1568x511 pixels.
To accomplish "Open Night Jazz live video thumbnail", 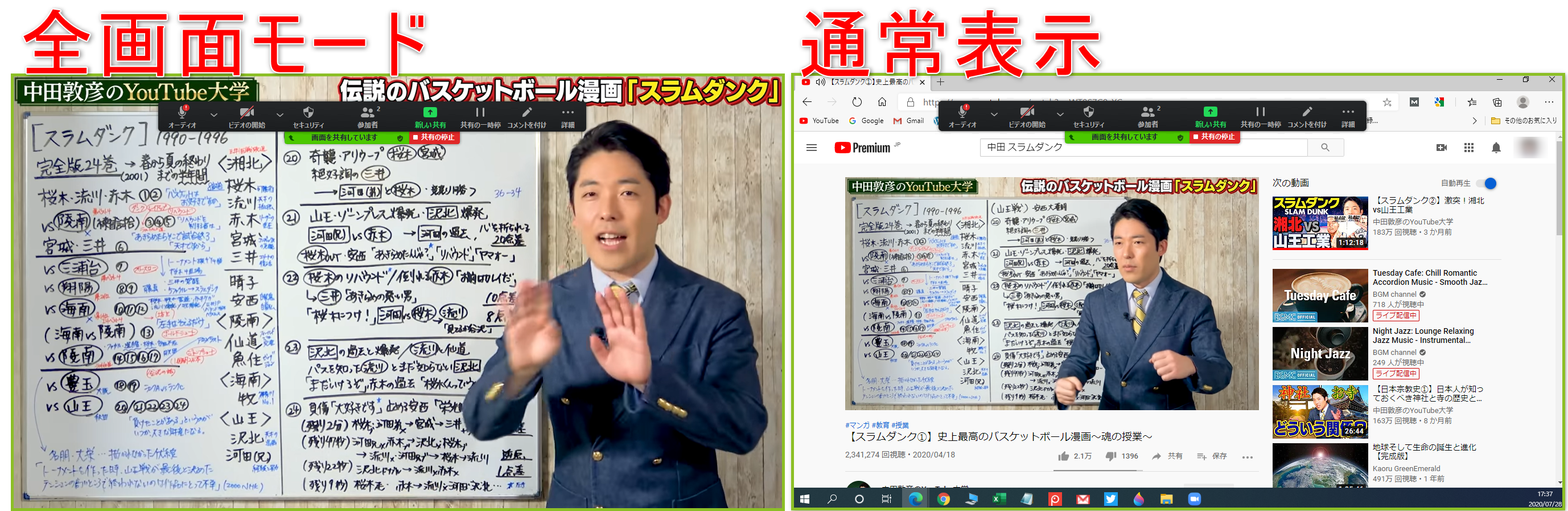I will 1320,354.
